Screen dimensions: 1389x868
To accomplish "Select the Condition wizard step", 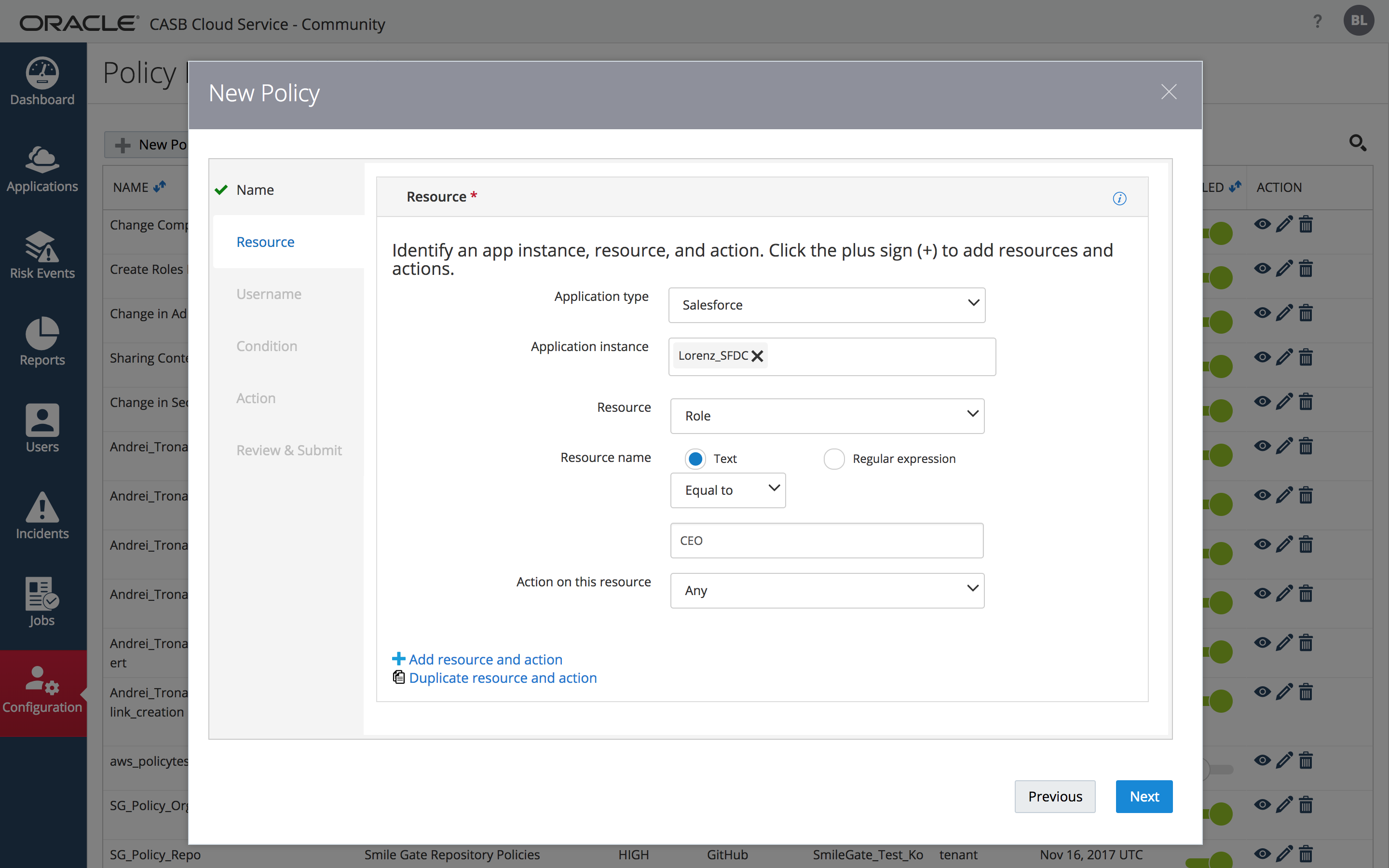I will (266, 346).
